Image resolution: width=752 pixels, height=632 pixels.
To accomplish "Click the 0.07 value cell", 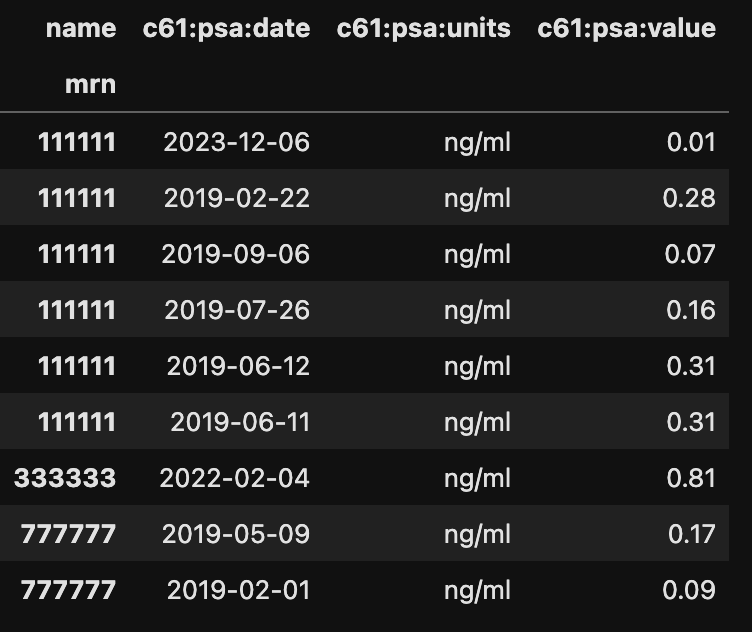I will click(691, 254).
